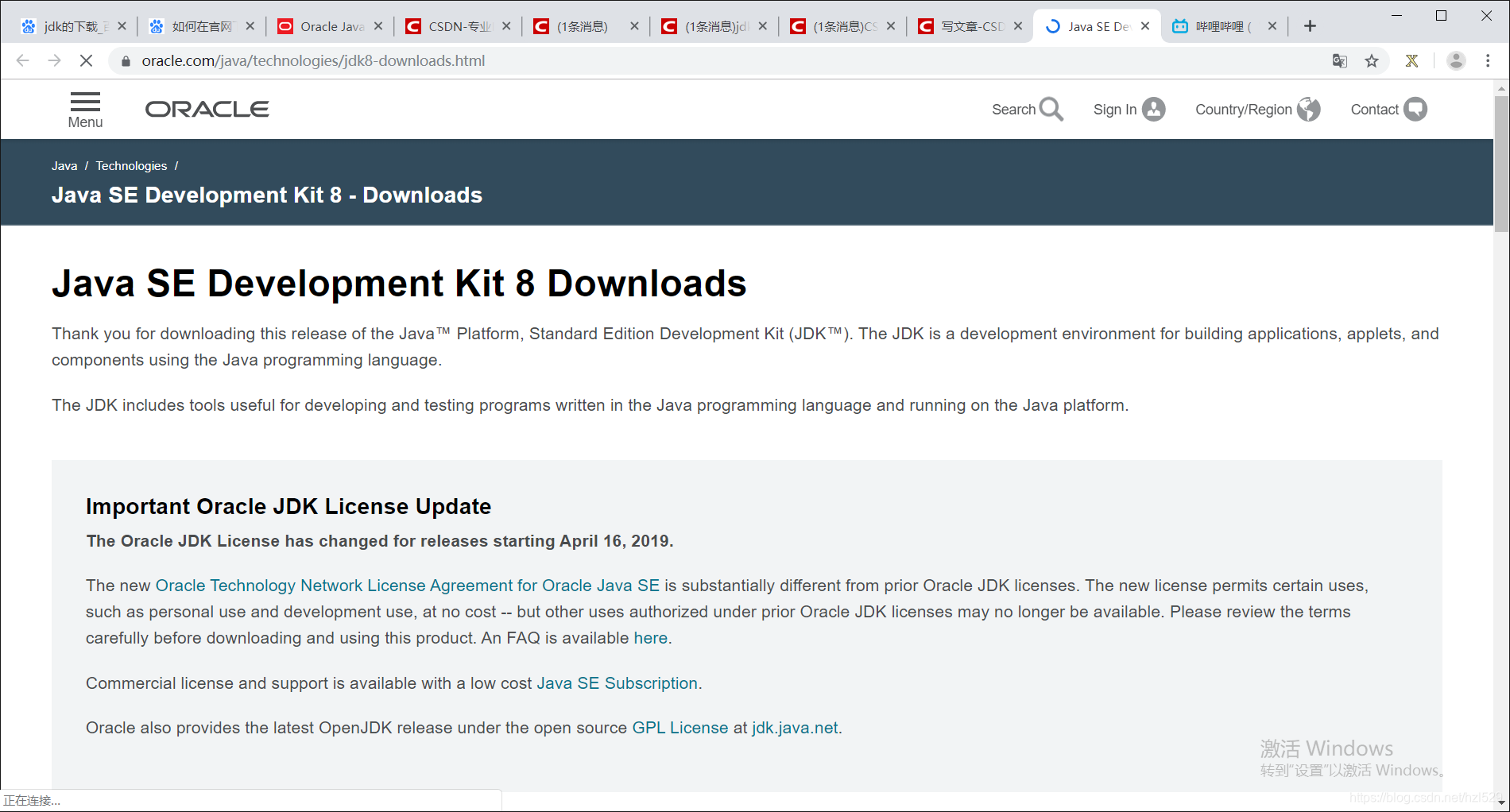The image size is (1510, 812).
Task: Click the Search label in header
Action: [x=1013, y=110]
